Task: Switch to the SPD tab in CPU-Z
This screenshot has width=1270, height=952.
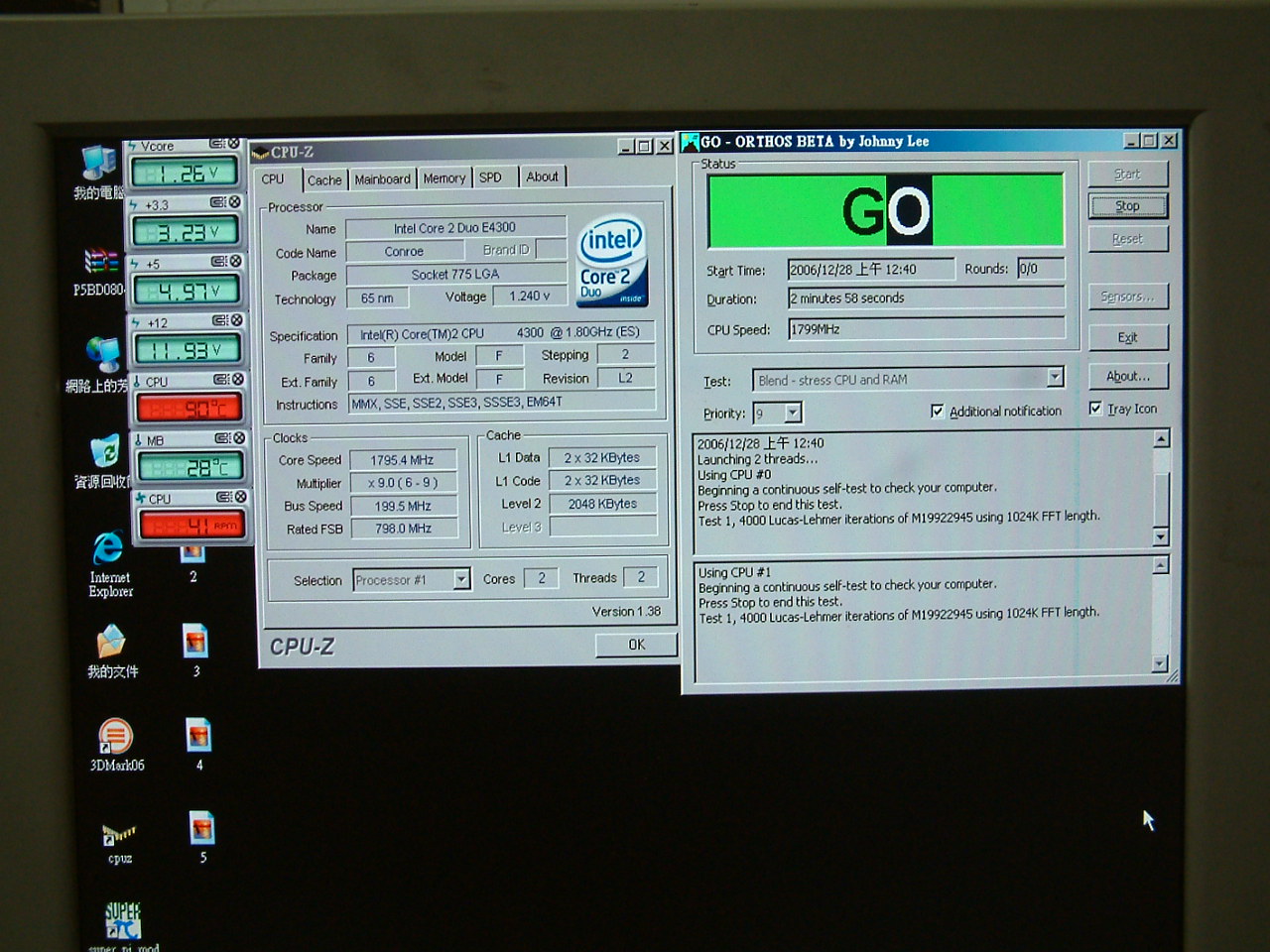Action: [x=491, y=178]
